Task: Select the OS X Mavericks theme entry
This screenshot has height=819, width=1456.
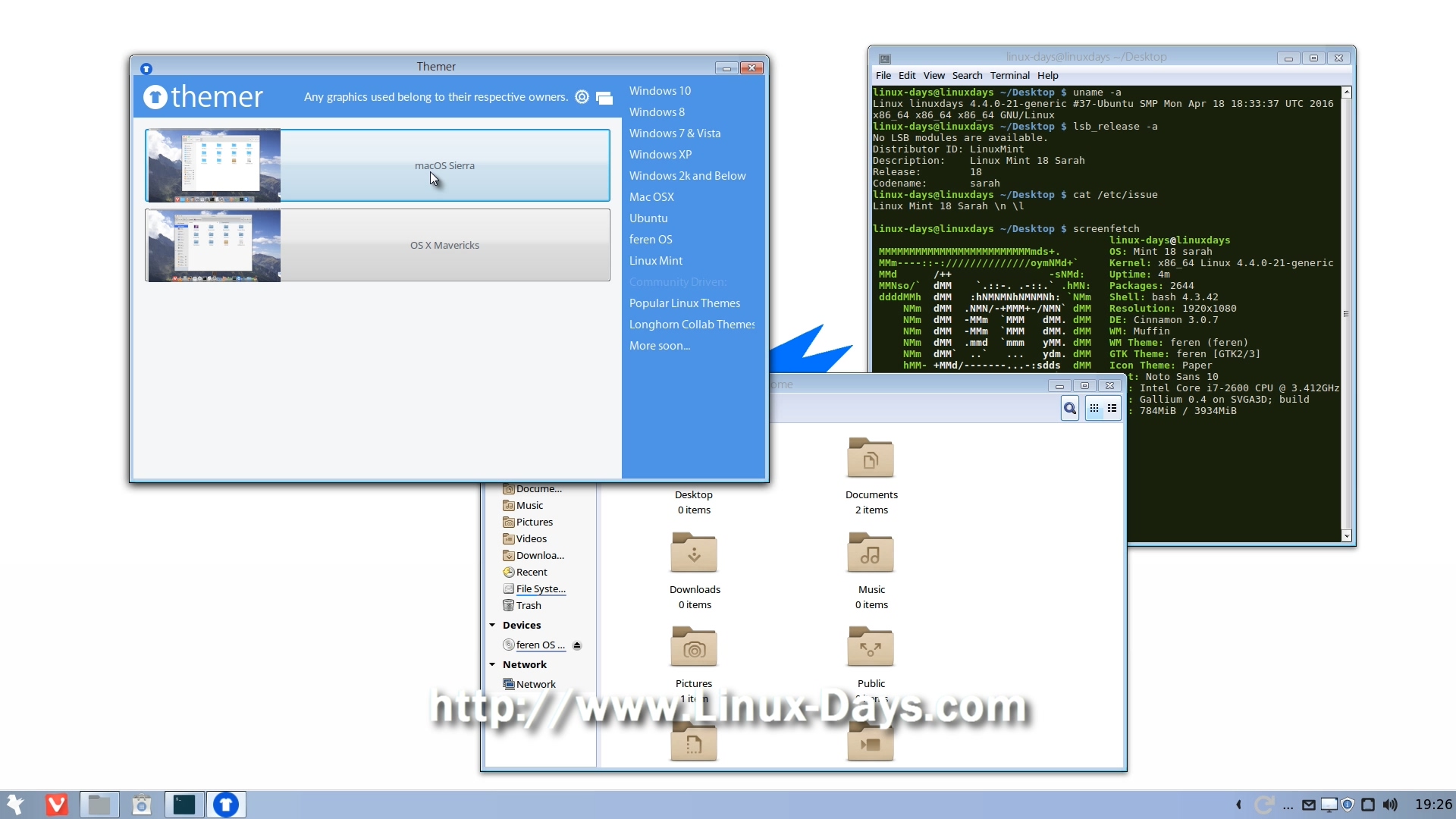Action: [x=378, y=246]
